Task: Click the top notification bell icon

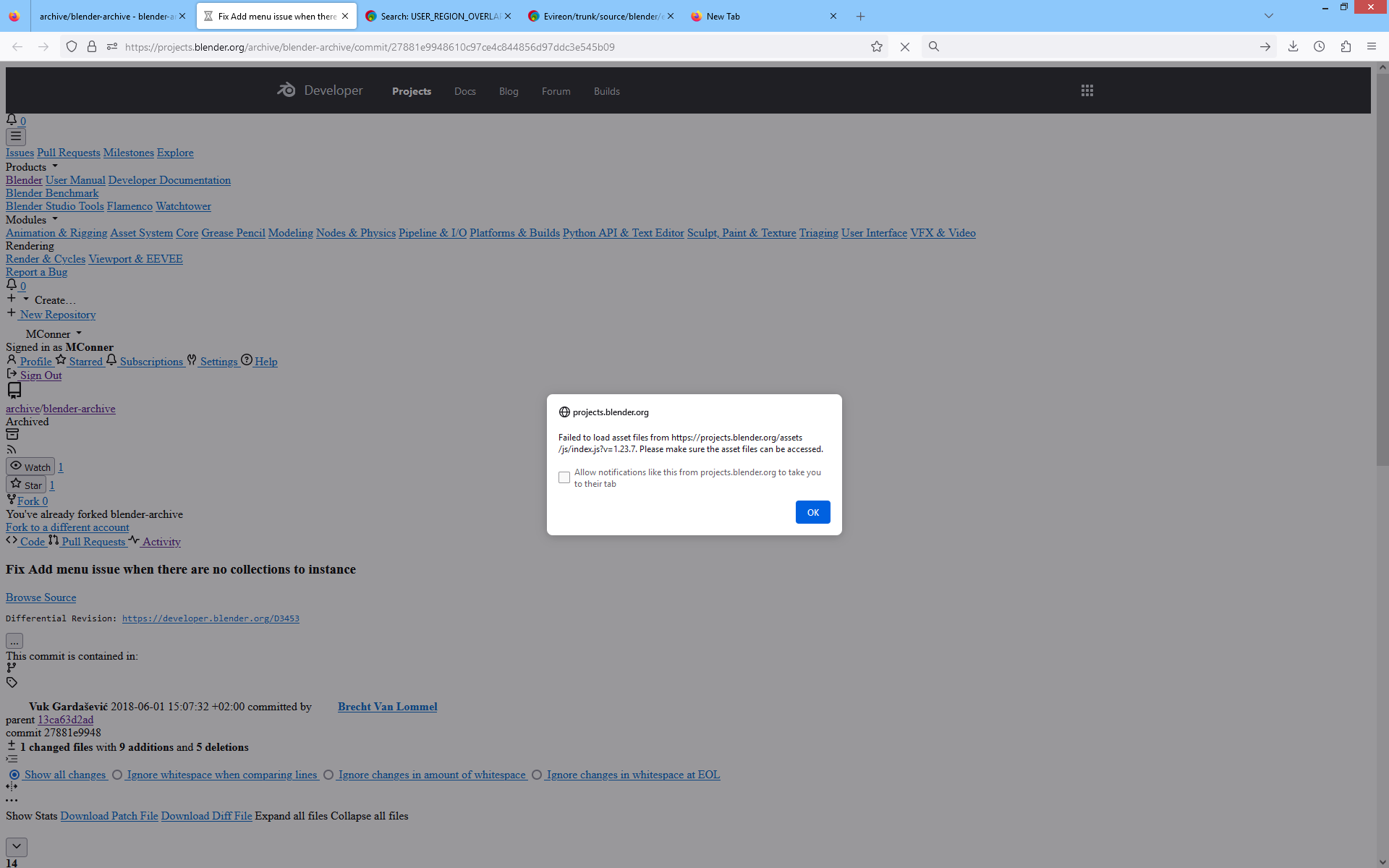Action: click(12, 120)
